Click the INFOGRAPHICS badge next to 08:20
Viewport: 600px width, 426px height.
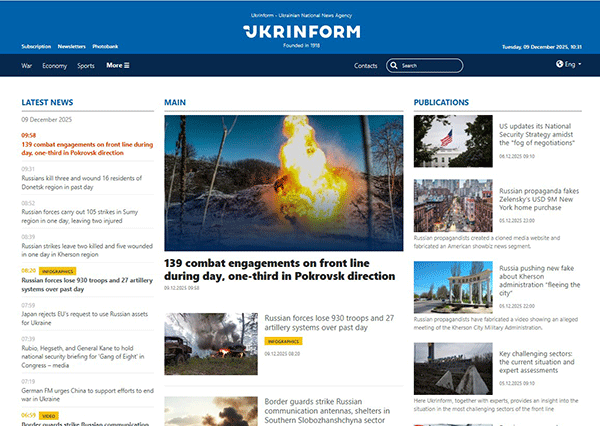tap(57, 271)
